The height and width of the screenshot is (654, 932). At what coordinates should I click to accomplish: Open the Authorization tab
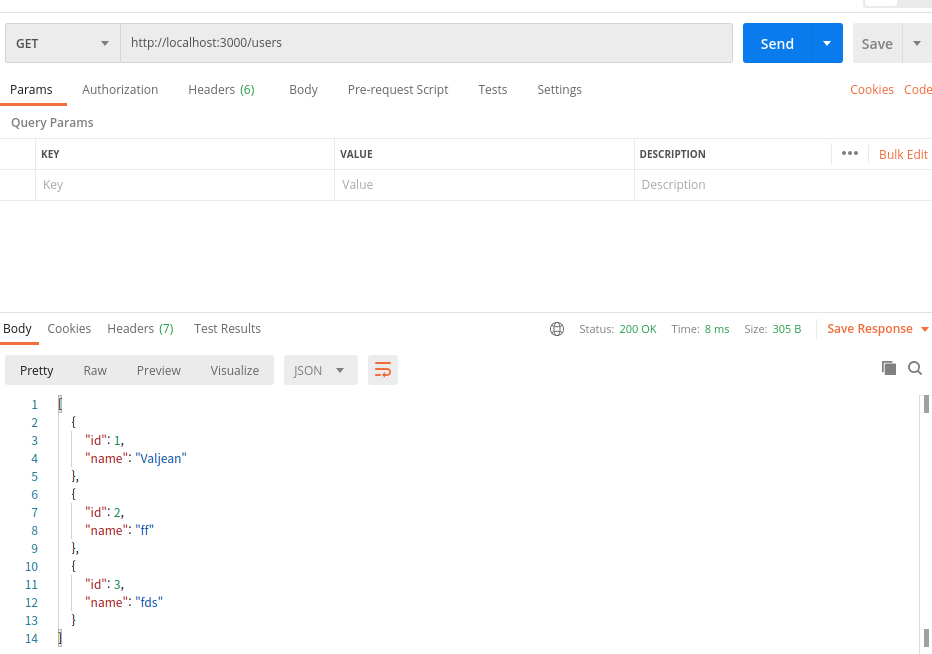(x=120, y=90)
